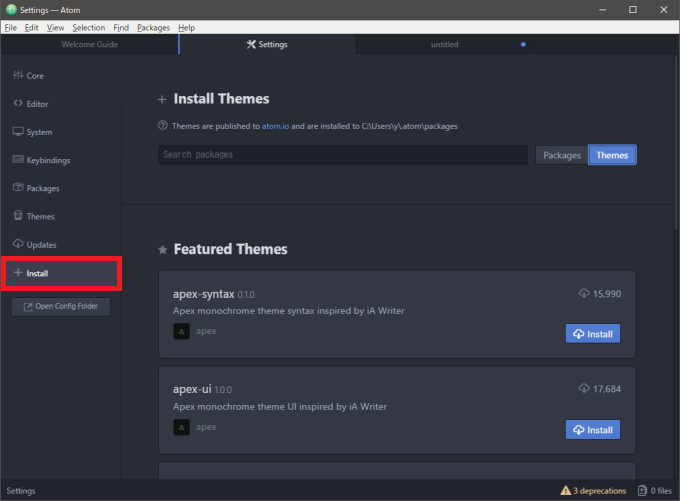
Task: Install the apex-ui theme
Action: pos(593,430)
